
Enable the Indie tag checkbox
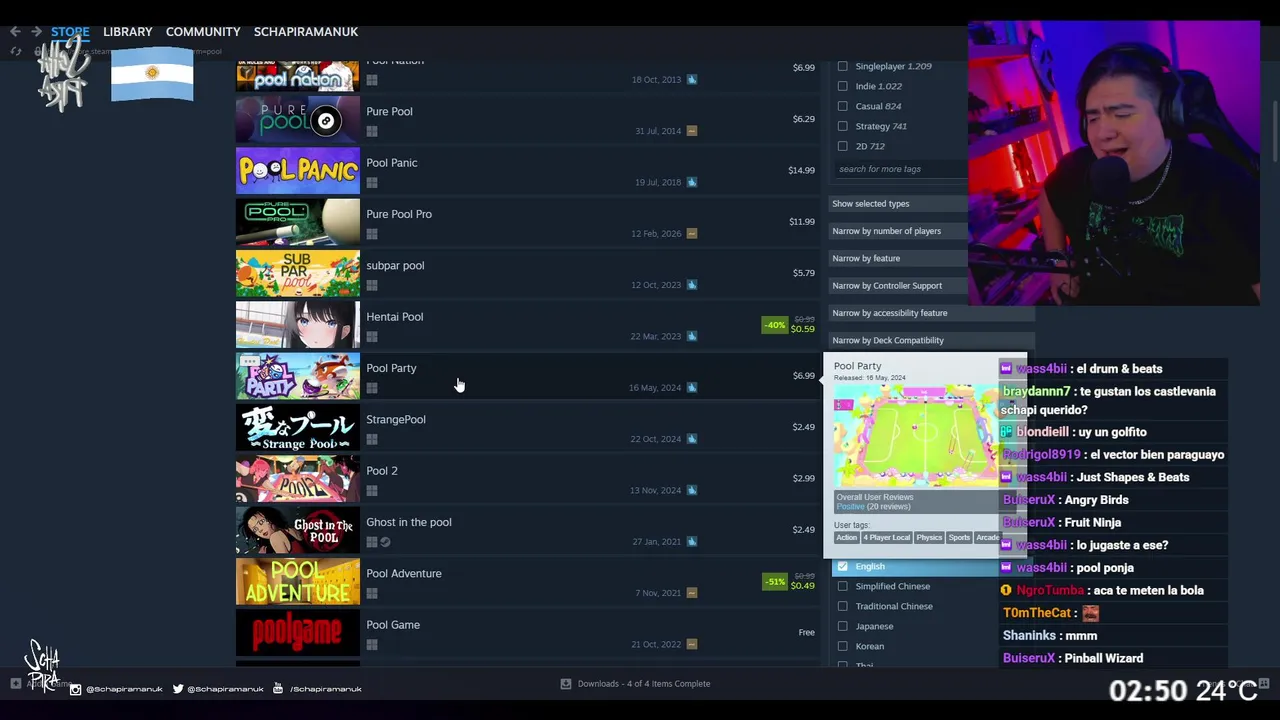[843, 86]
